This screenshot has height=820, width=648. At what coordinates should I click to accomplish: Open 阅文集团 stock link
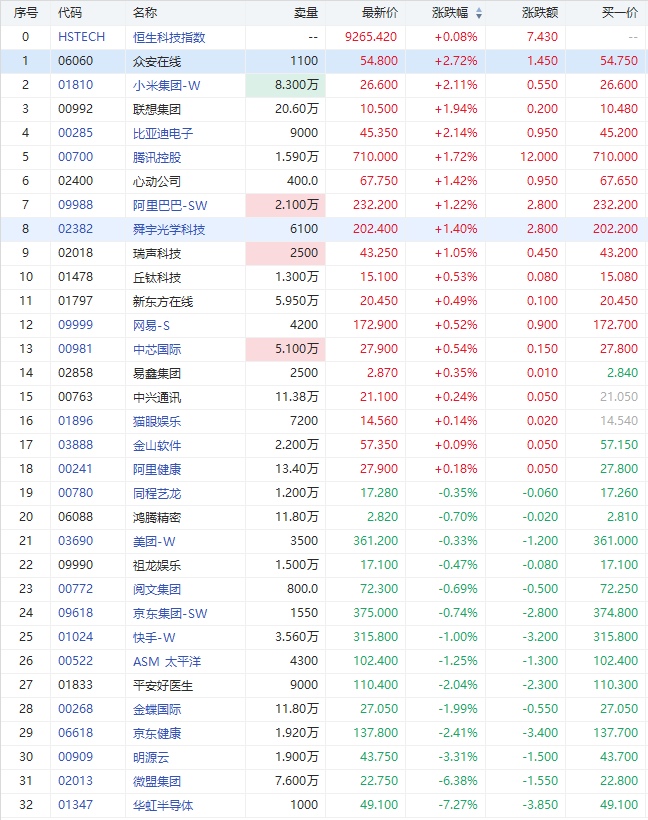tap(157, 590)
